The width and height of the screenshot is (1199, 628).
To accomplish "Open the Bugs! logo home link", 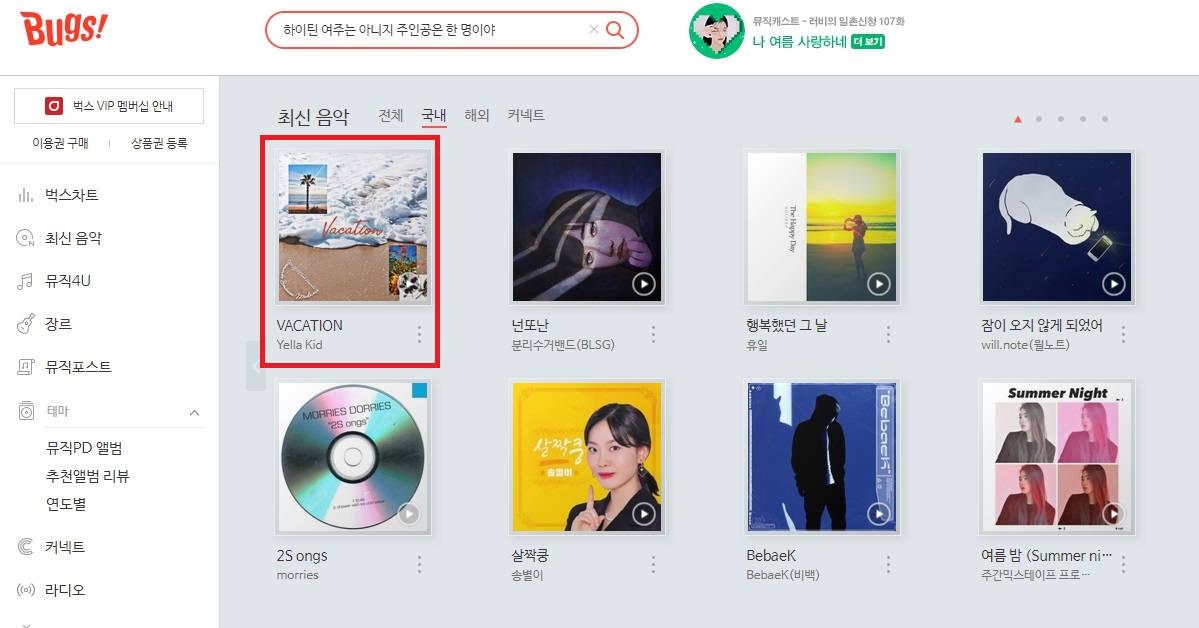I will click(x=63, y=29).
